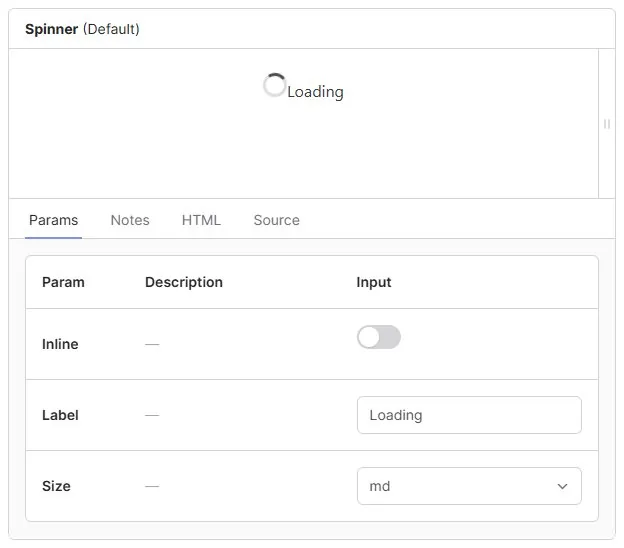Click the Spinner title heading
This screenshot has width=624, height=548.
[x=52, y=29]
